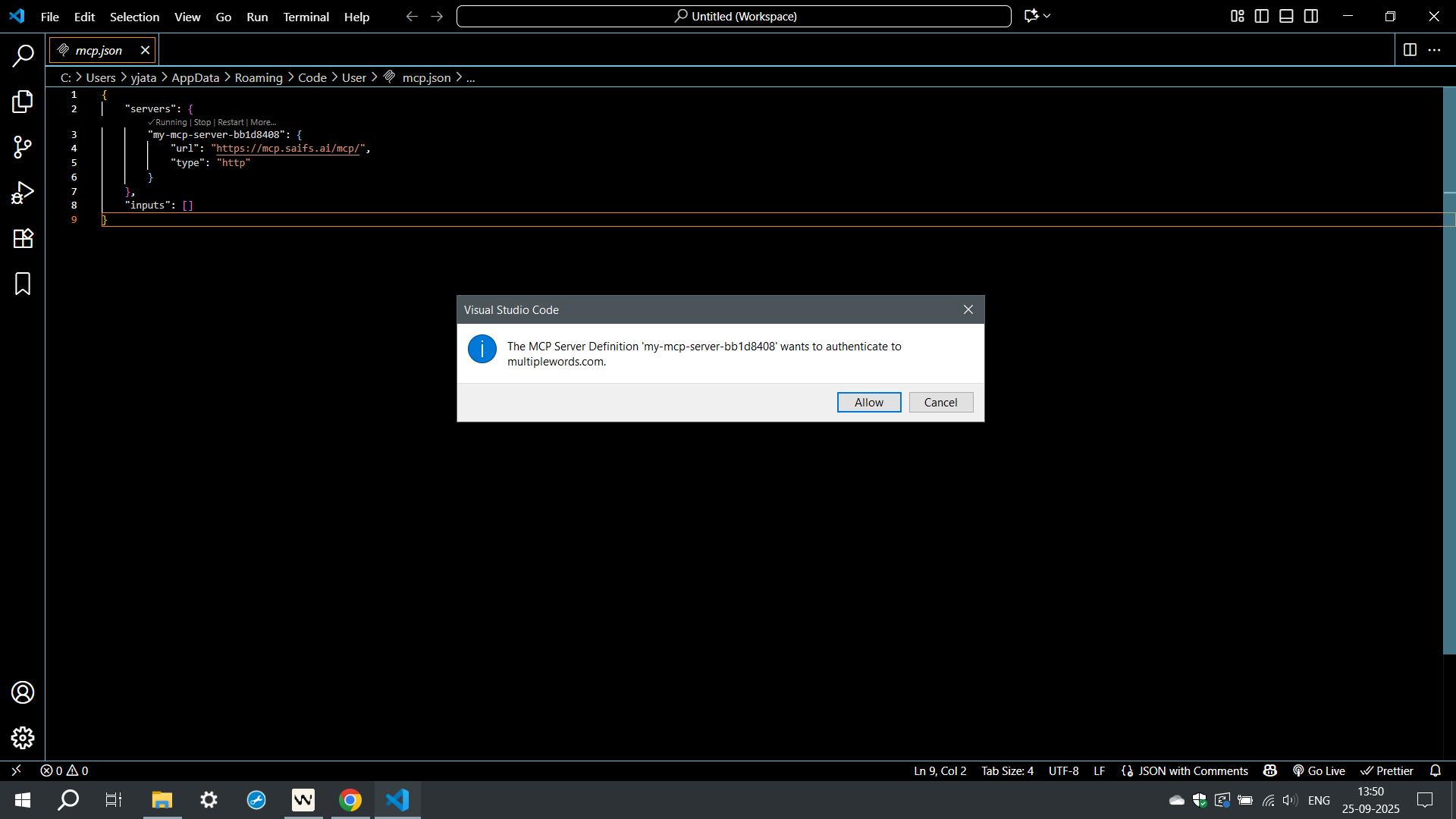The image size is (1456, 819).
Task: Open the Extensions view
Action: (x=23, y=238)
